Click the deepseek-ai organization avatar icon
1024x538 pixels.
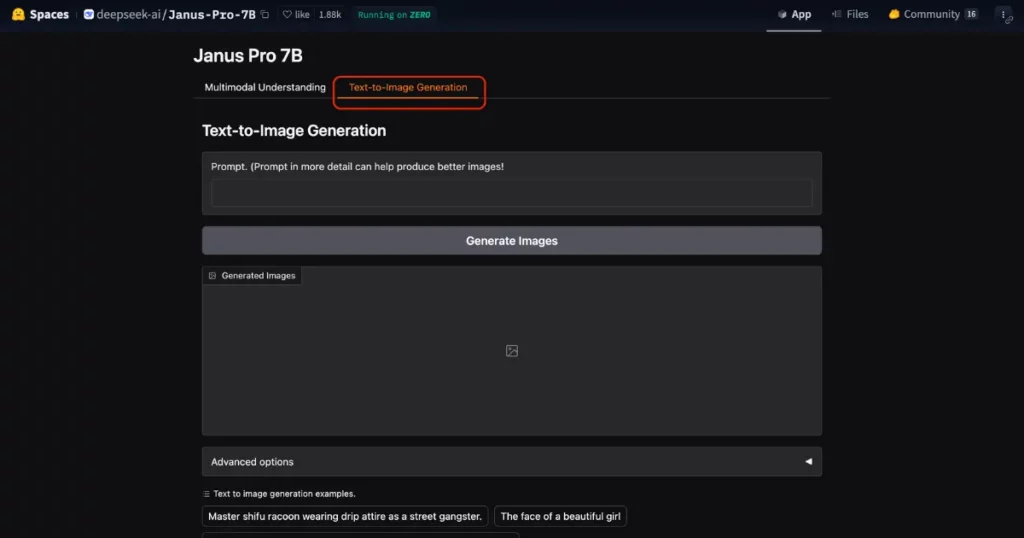tap(89, 15)
